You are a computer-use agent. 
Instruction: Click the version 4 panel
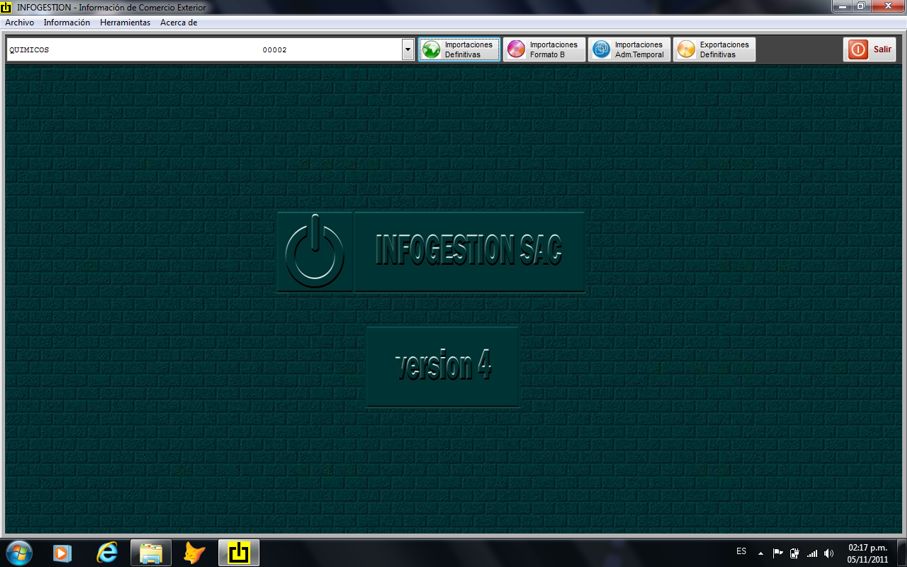[442, 366]
